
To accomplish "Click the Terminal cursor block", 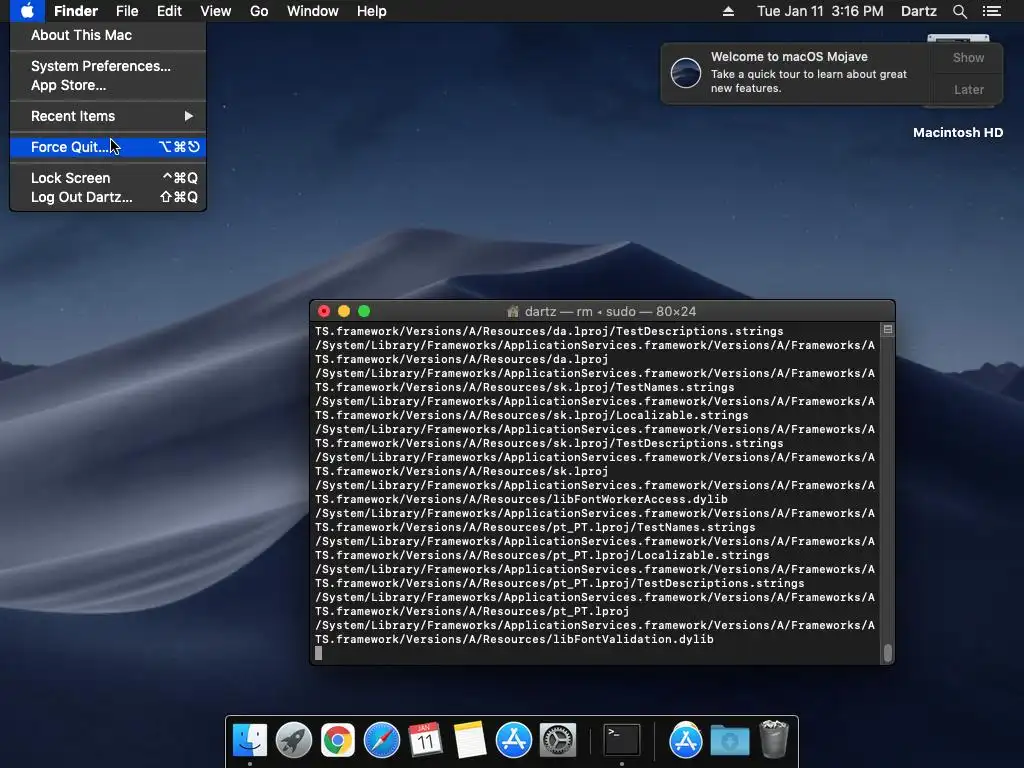I will tap(319, 653).
